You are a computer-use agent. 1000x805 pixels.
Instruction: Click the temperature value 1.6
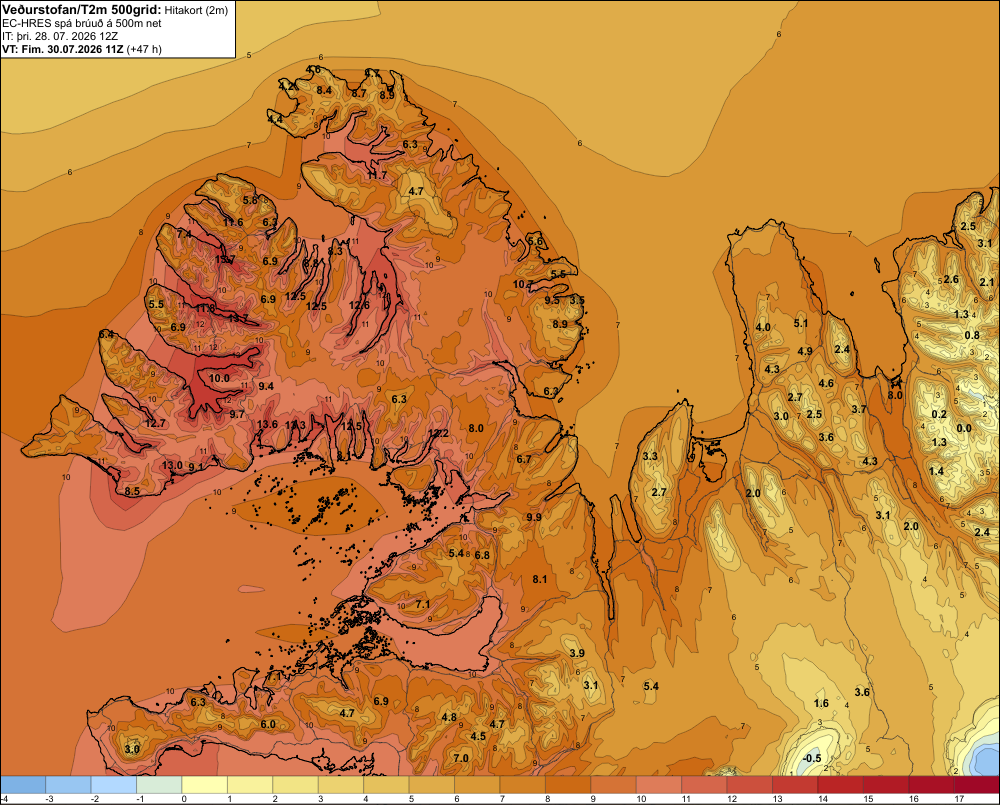pos(821,703)
